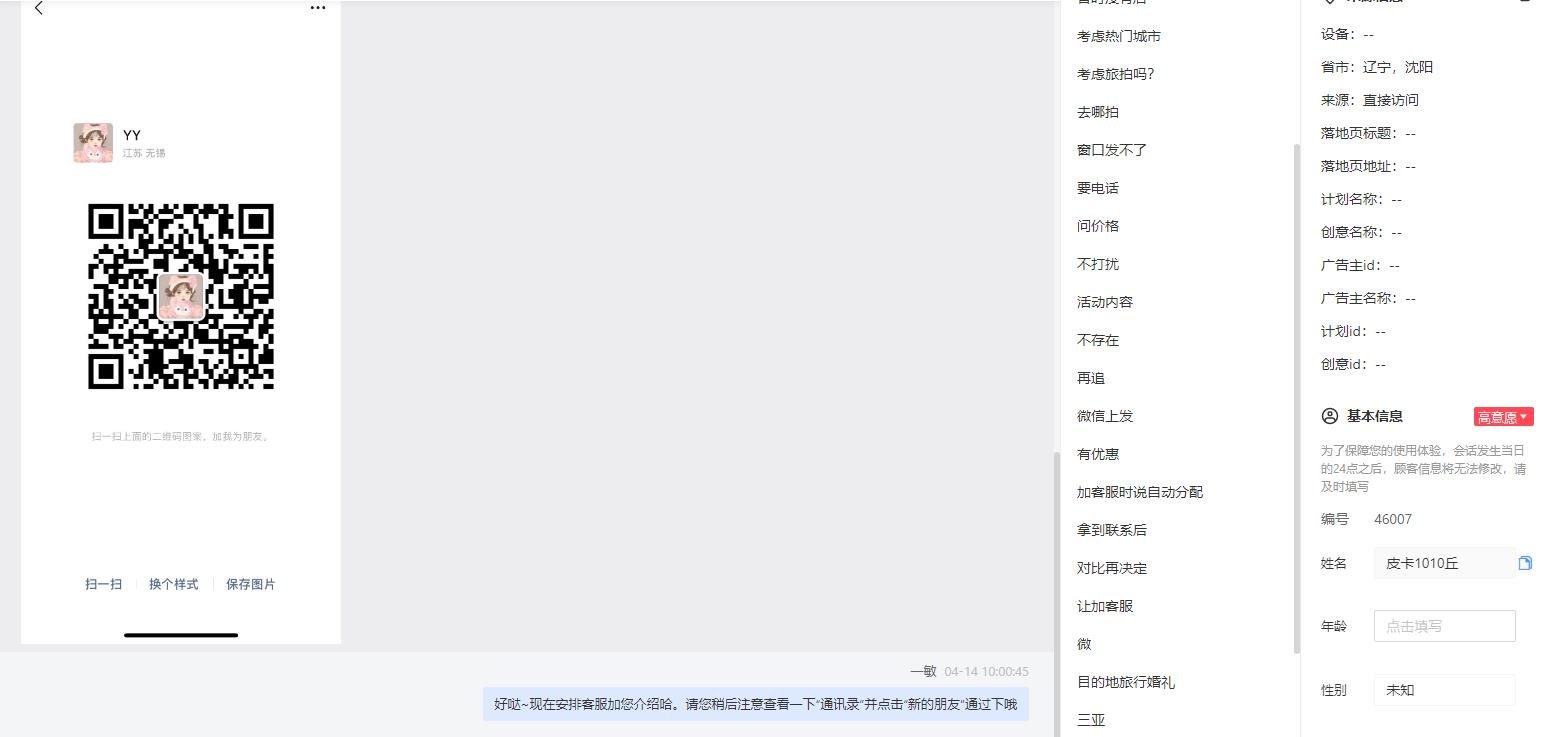This screenshot has height=737, width=1553.
Task: Click 扫一扫 below the QR code
Action: click(104, 584)
